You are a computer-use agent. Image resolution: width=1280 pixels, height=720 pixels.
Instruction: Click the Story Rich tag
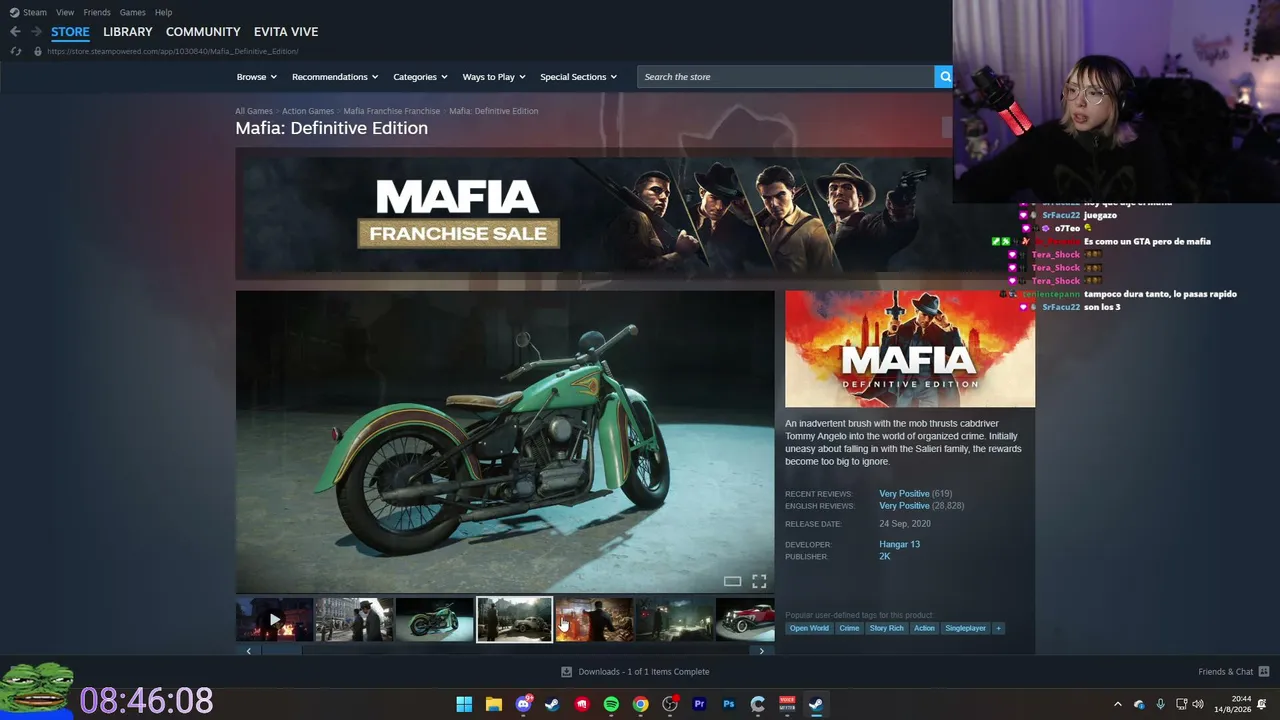pos(886,628)
